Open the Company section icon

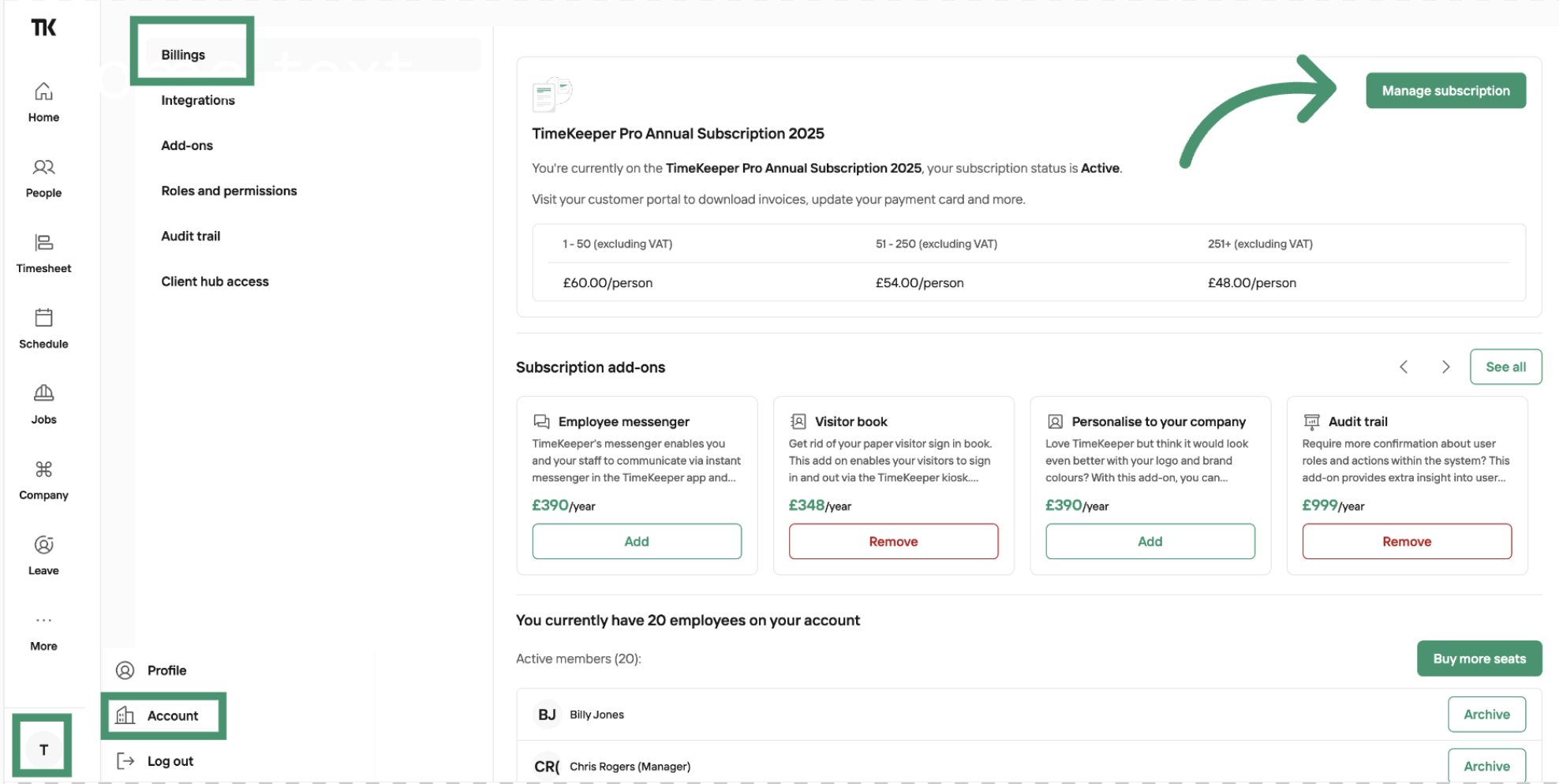[43, 469]
